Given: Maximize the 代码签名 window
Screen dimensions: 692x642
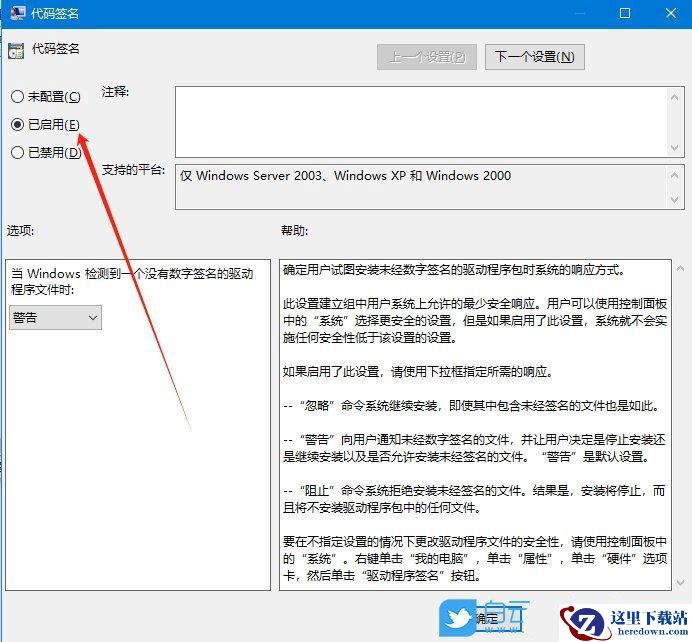Looking at the screenshot, I should click(625, 13).
